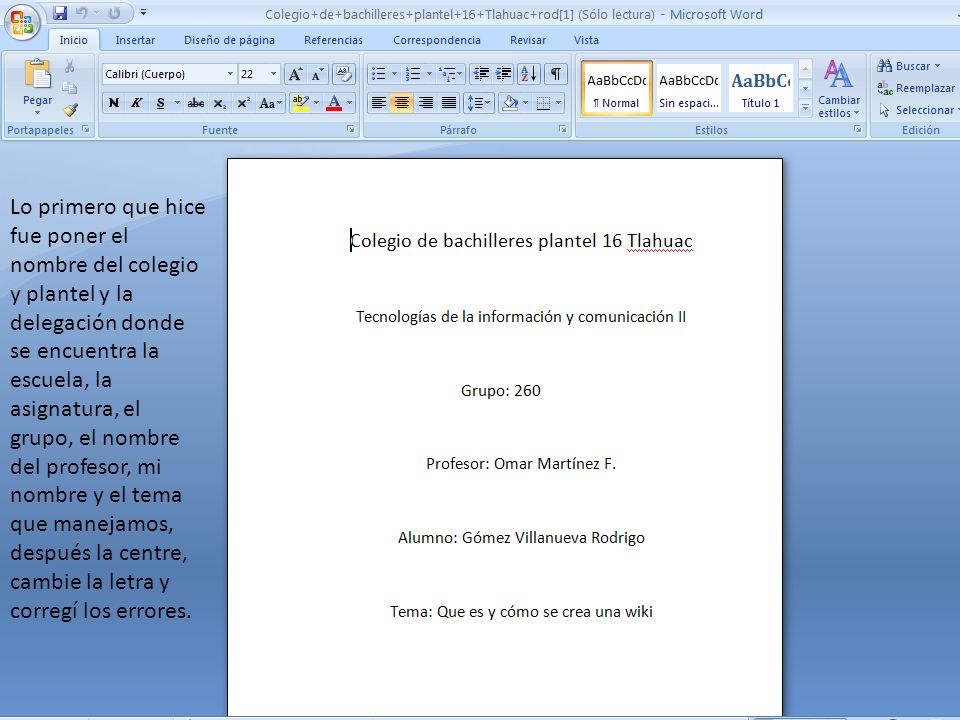Viewport: 960px width, 720px height.
Task: Open the Portapapeles dialog launcher
Action: (86, 130)
